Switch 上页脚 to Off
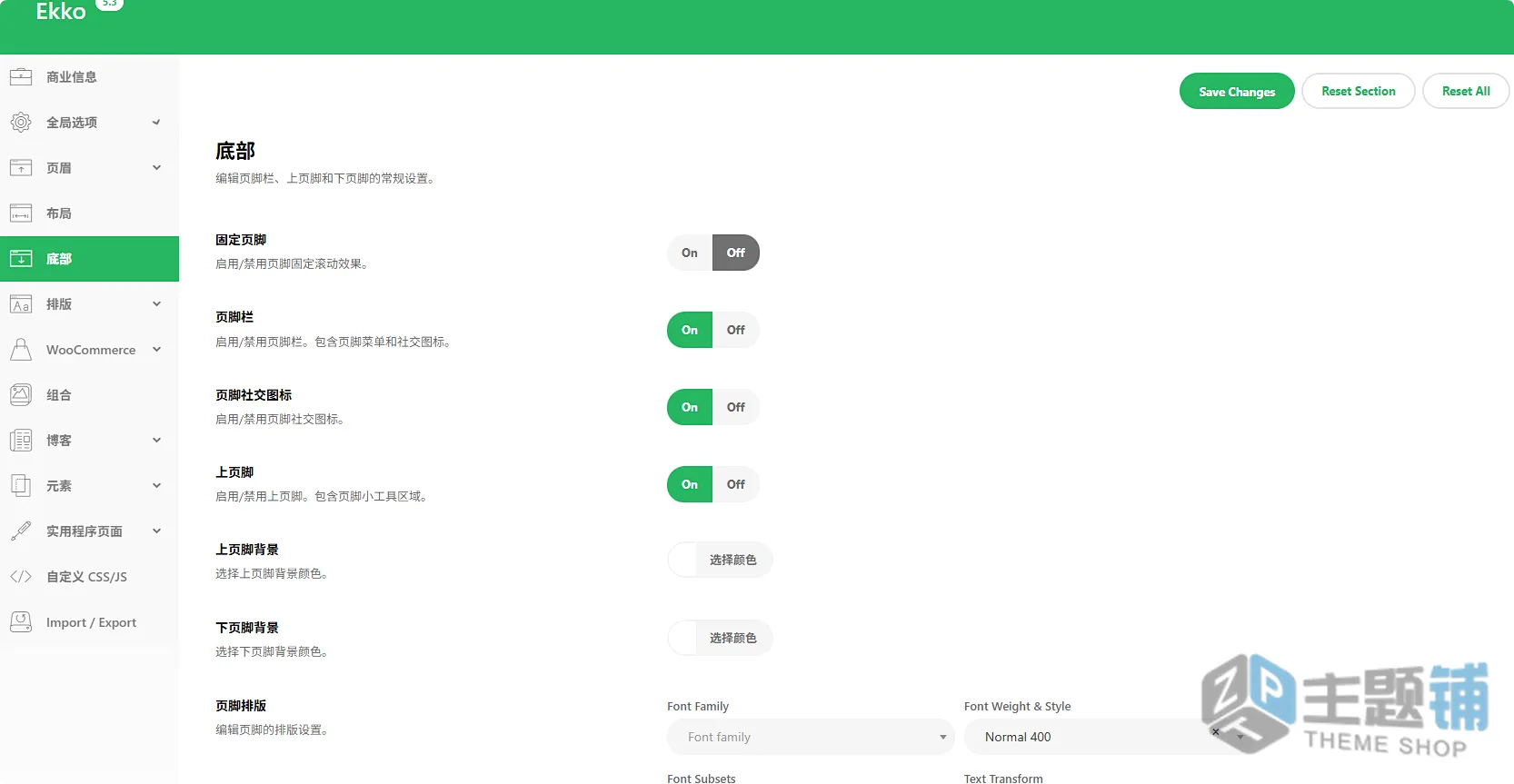 click(x=736, y=484)
